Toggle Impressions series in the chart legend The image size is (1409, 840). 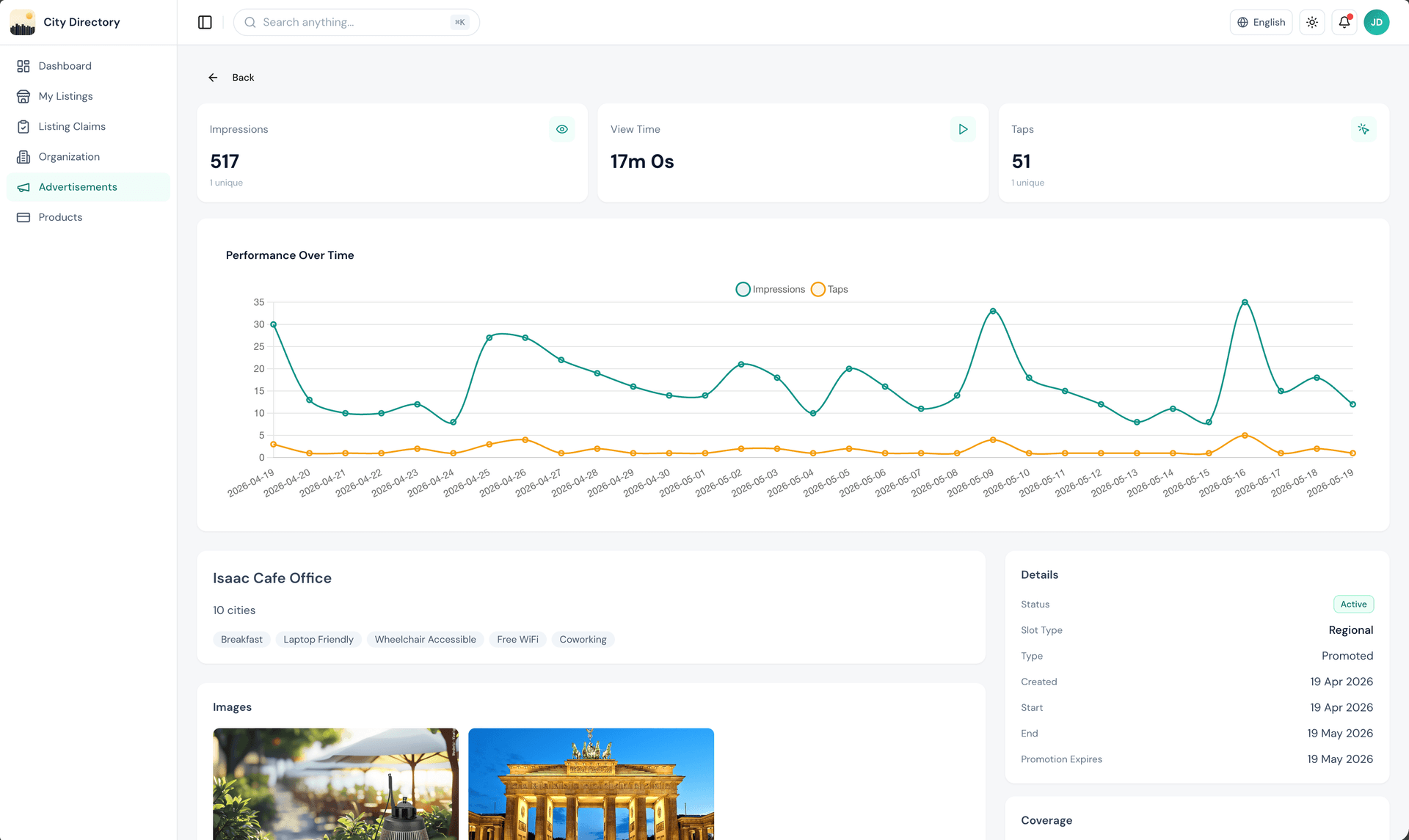coord(769,289)
